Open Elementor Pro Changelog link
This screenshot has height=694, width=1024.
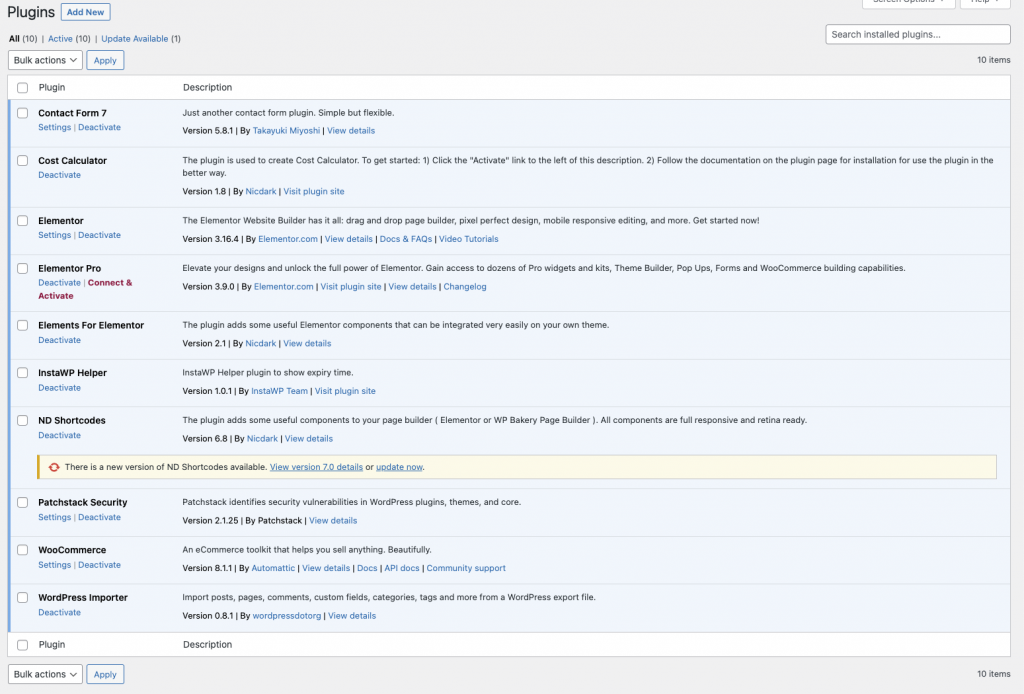[x=465, y=287]
